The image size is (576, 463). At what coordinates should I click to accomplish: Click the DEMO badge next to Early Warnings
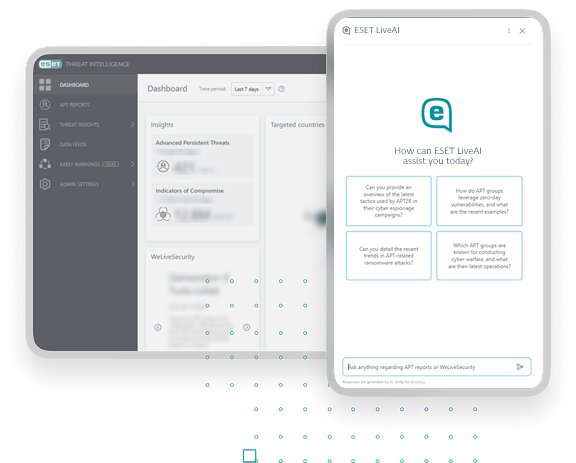pyautogui.click(x=111, y=164)
